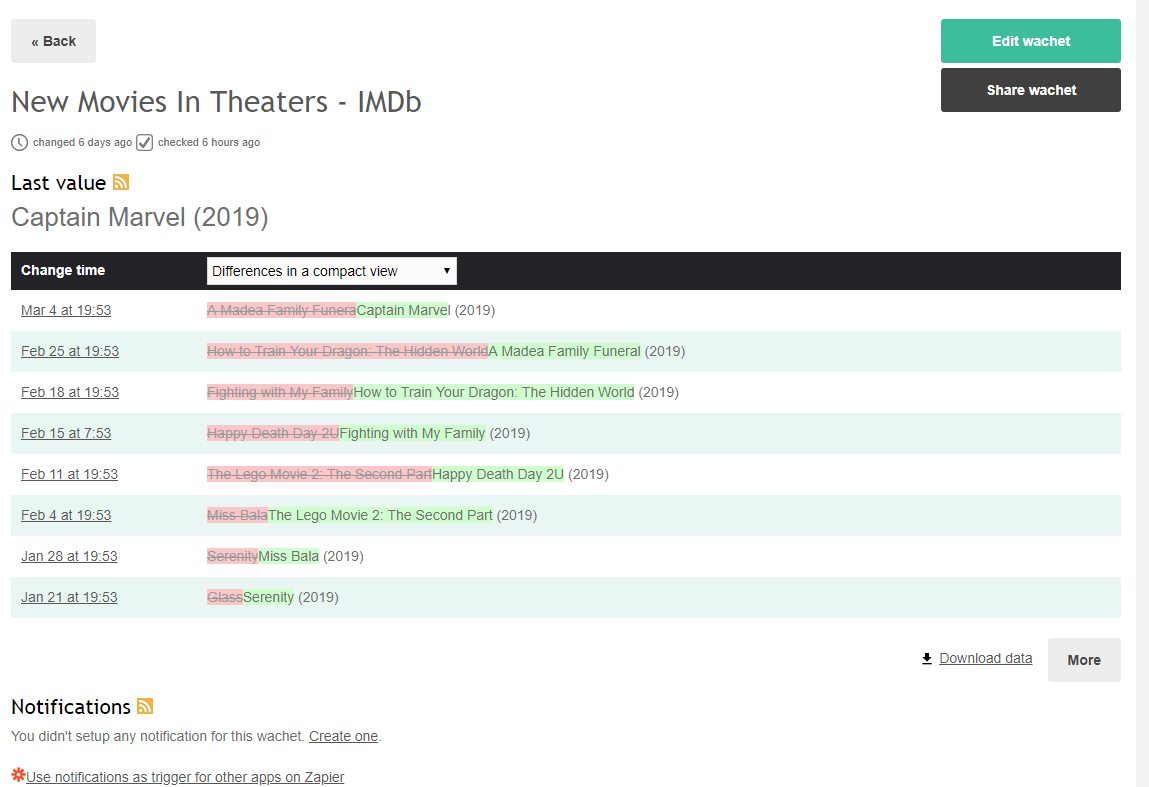
Task: Follow the 'Create one' notification link
Action: tap(344, 736)
